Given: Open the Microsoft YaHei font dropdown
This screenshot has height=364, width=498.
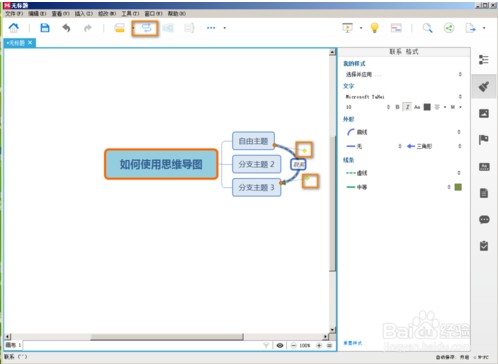Looking at the screenshot, I should click(x=403, y=97).
